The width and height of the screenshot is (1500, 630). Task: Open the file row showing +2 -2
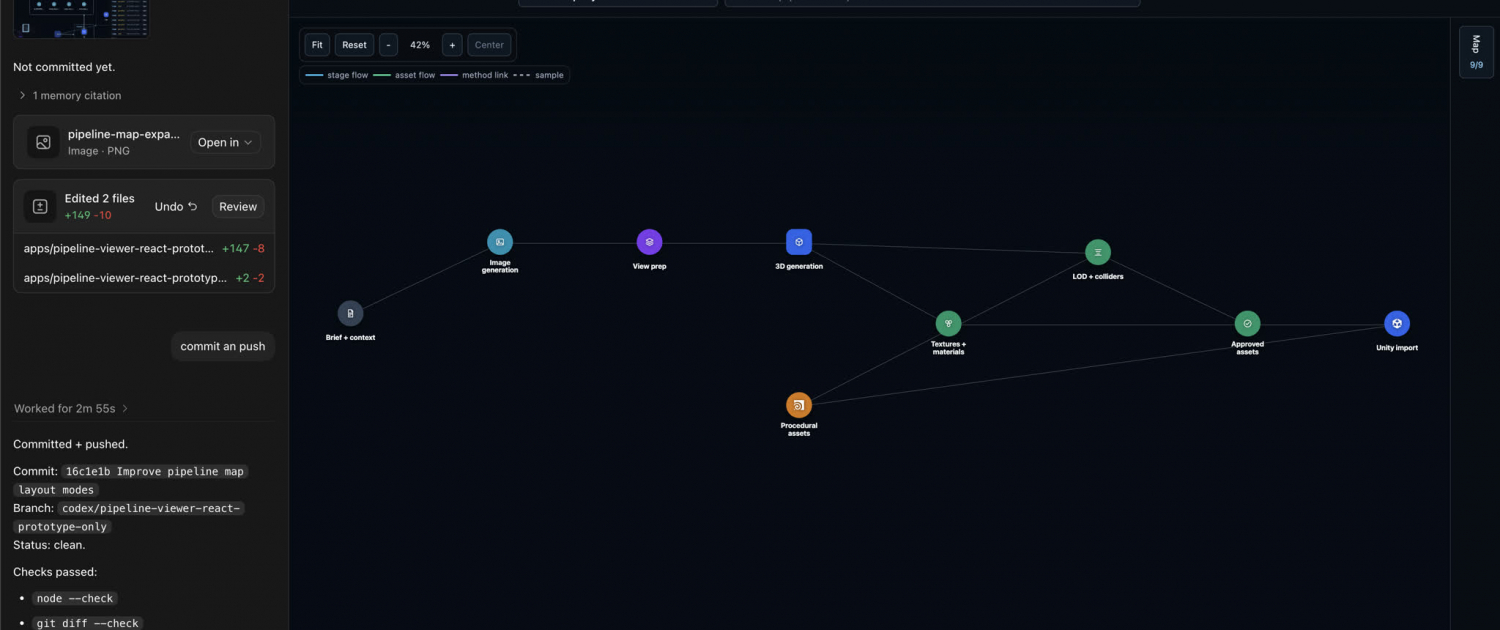pos(144,278)
